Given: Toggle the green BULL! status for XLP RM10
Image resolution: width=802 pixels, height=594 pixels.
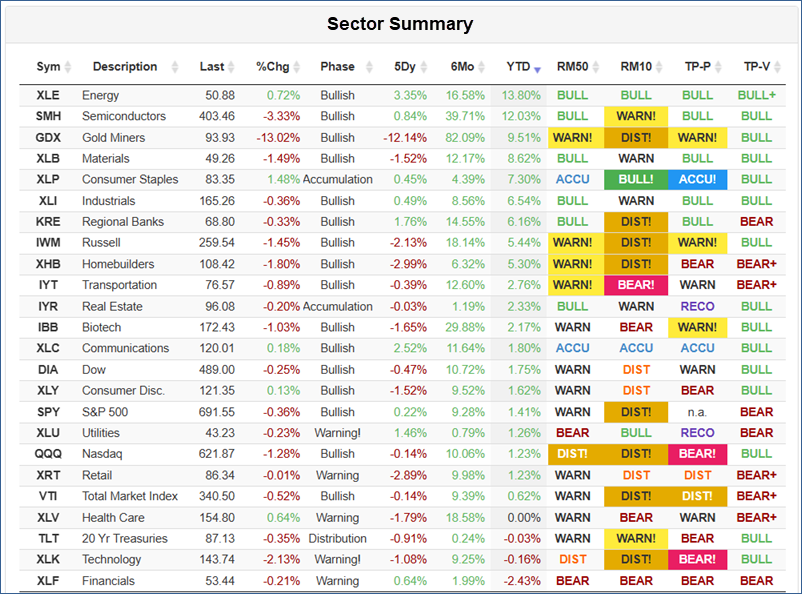Looking at the screenshot, I should click(636, 179).
